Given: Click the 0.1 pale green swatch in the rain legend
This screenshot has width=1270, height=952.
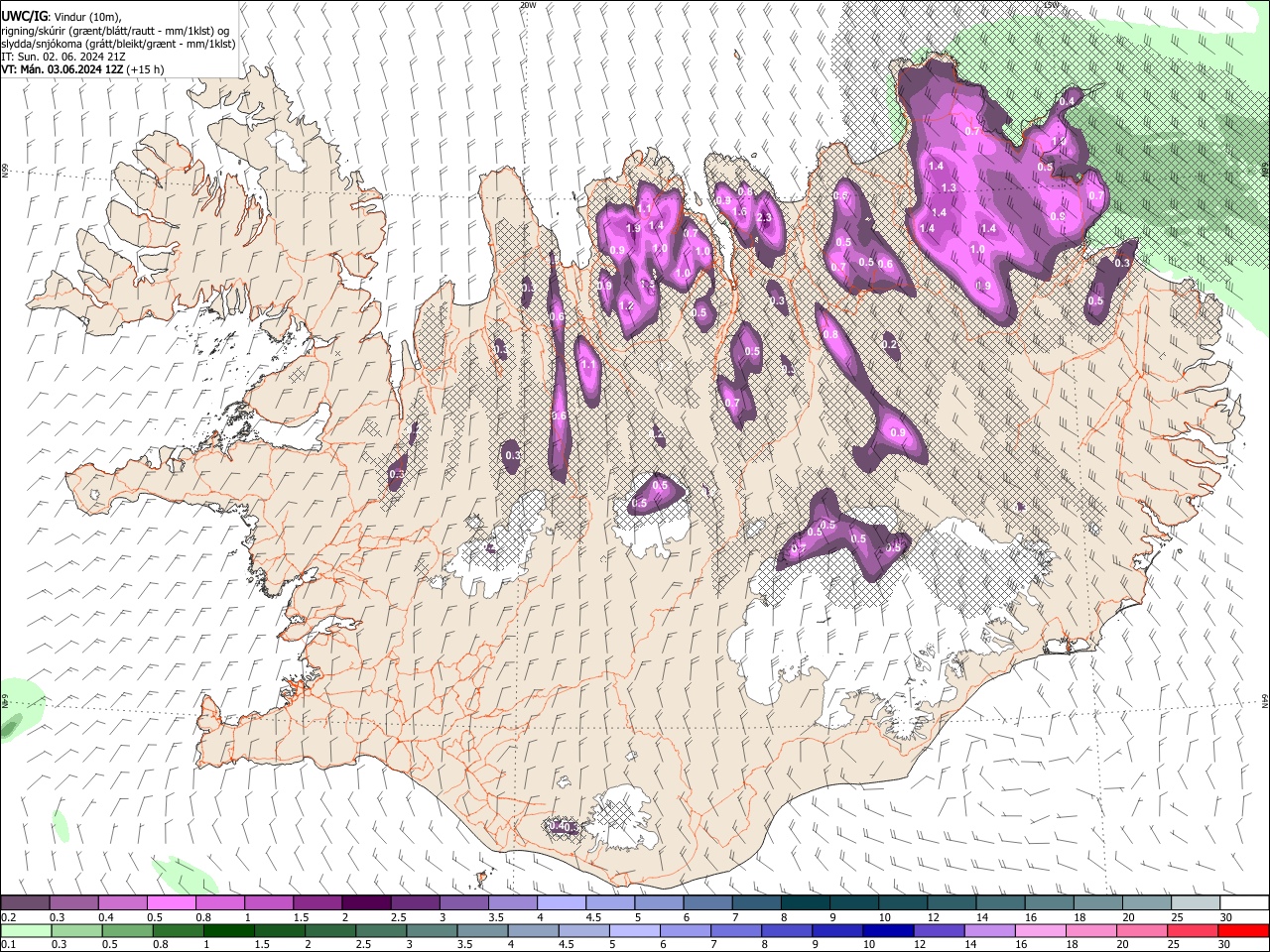Looking at the screenshot, I should tap(26, 931).
